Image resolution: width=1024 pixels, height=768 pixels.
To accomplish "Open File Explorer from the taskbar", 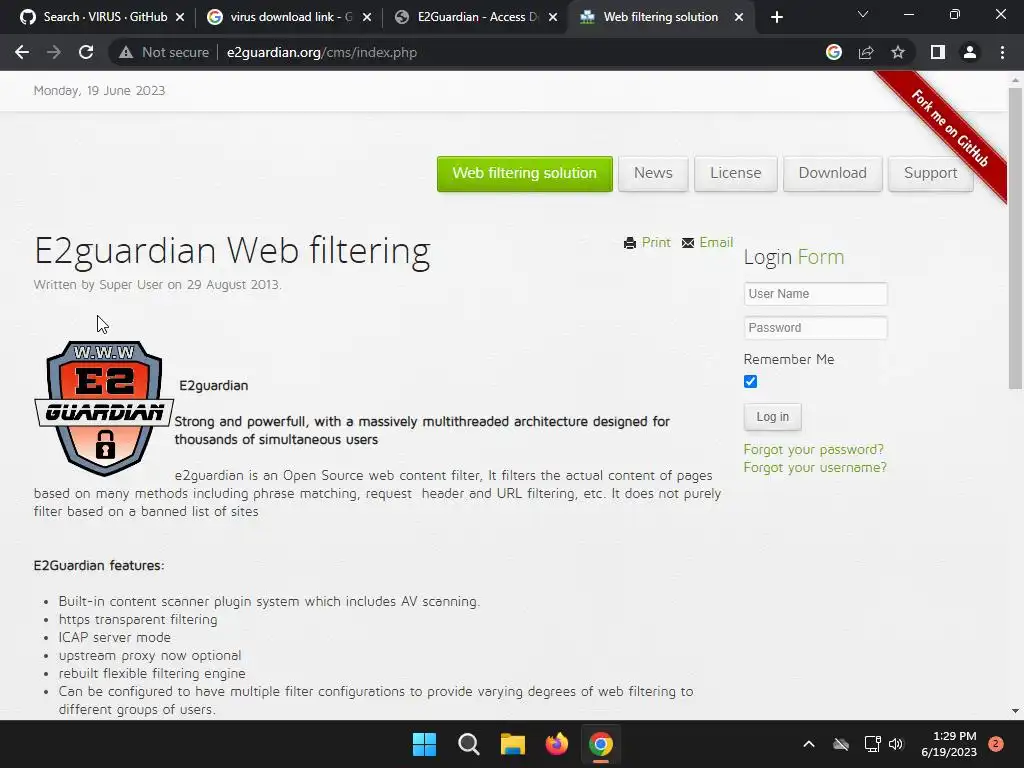I will (513, 744).
